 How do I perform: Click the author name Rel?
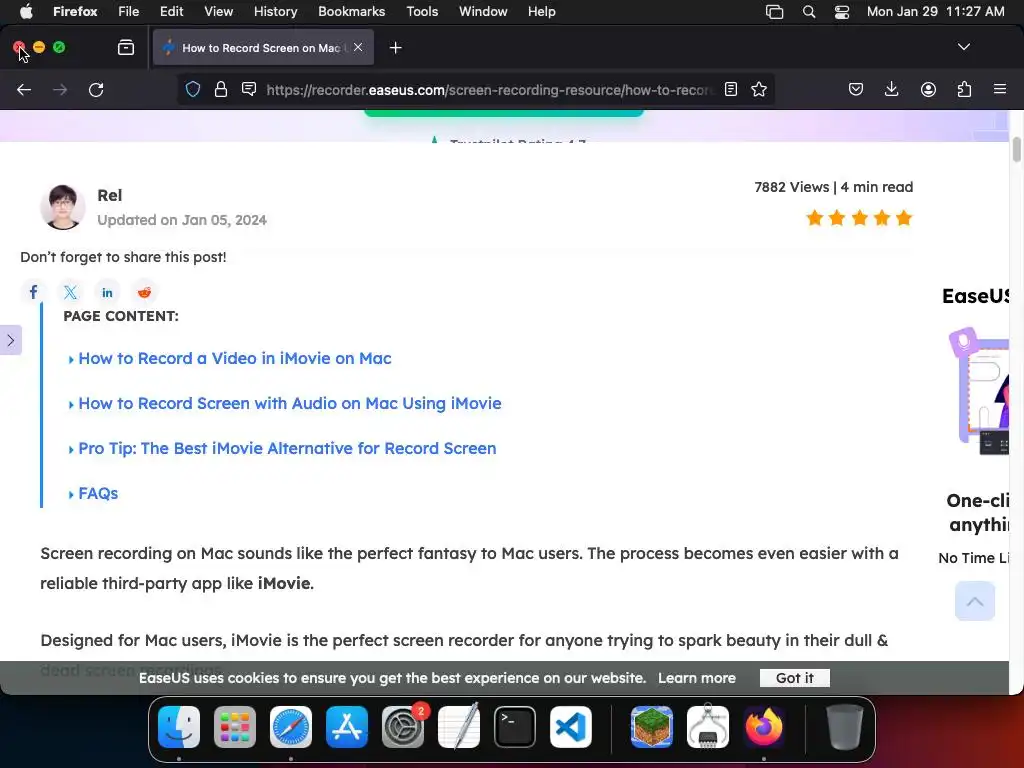(110, 195)
